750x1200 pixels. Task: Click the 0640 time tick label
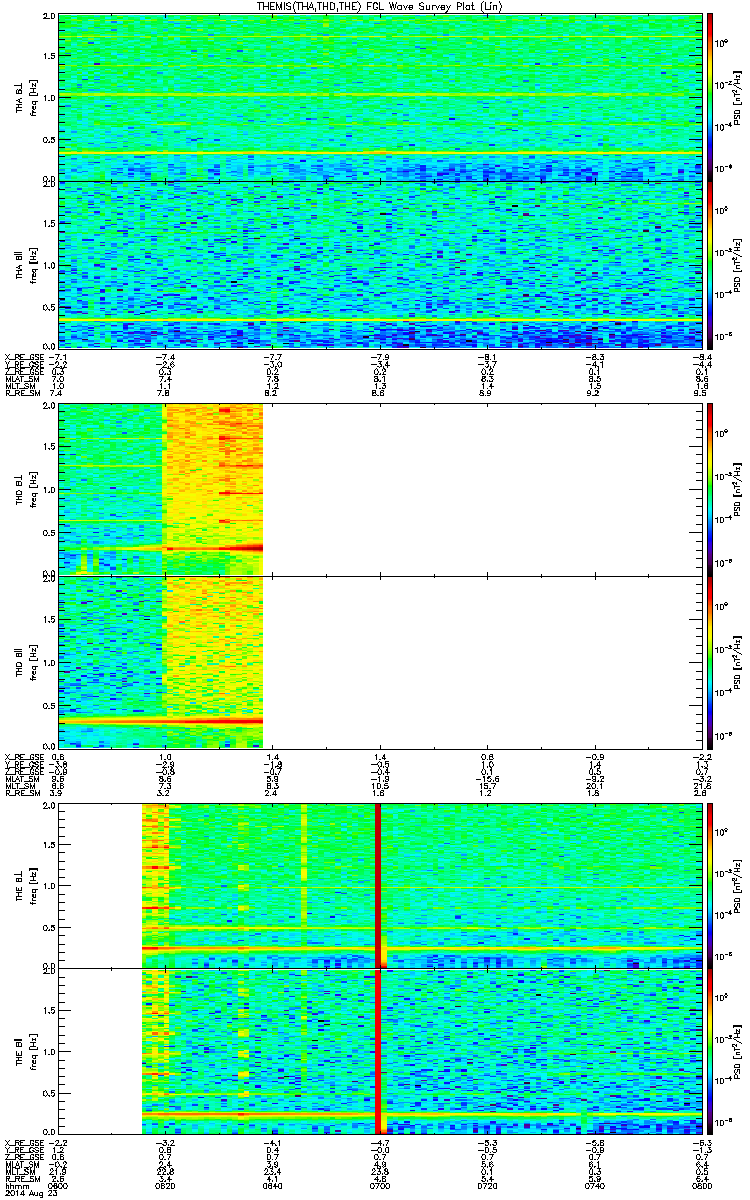(273, 1187)
